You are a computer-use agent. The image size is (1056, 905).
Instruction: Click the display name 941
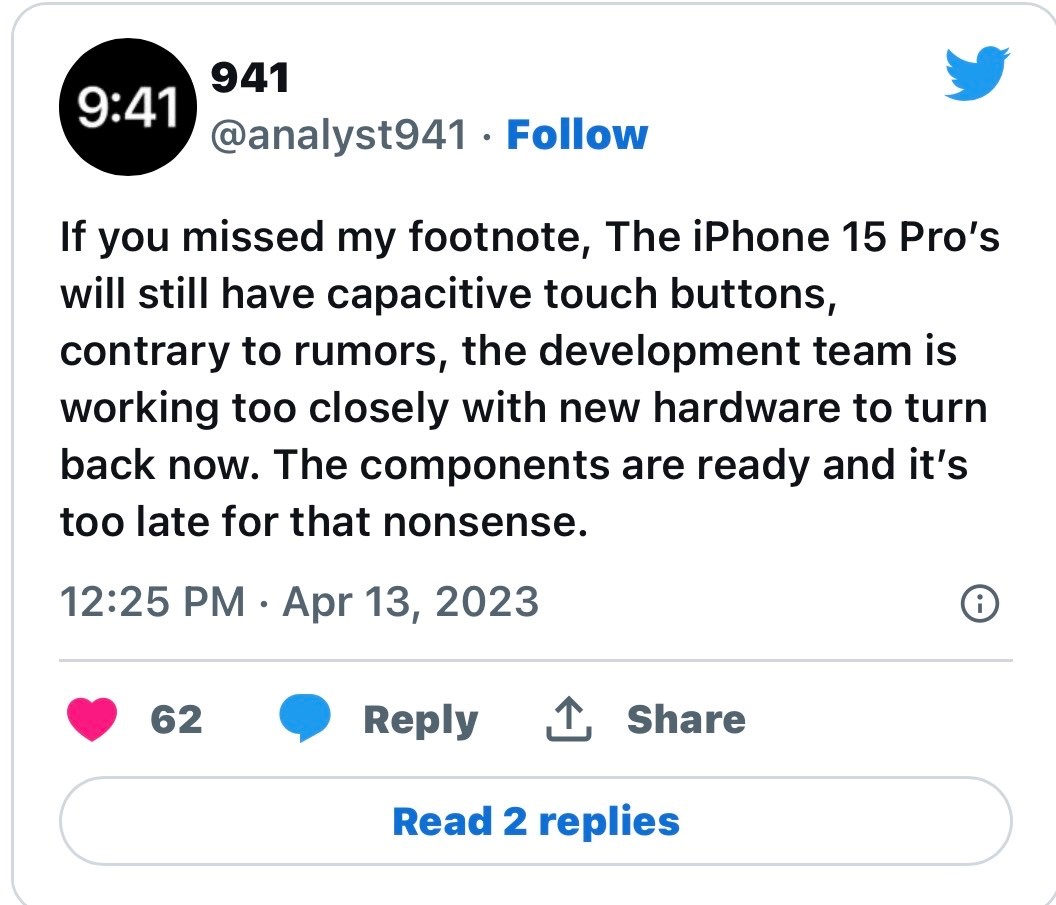click(249, 79)
